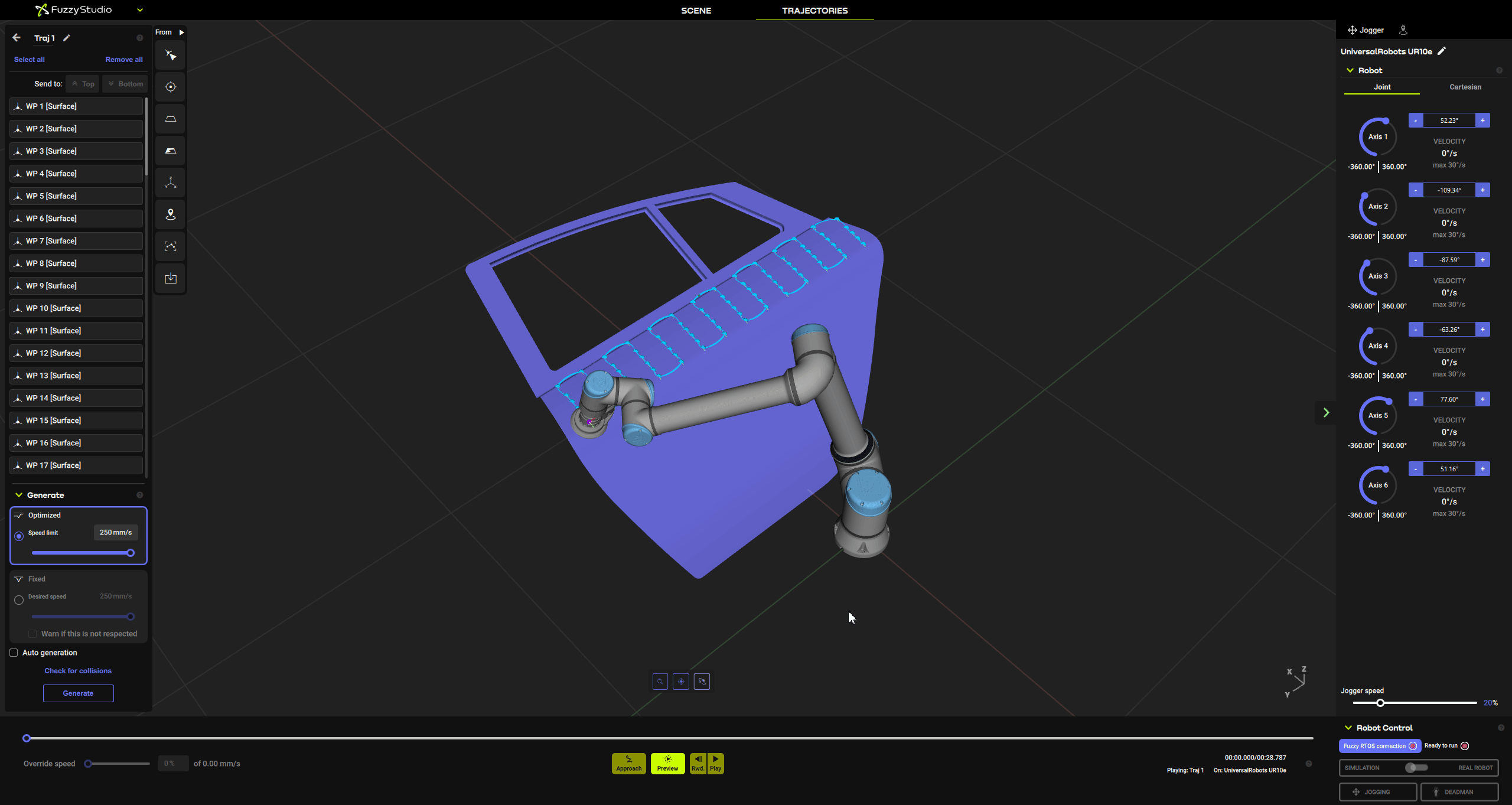Click Check for collisions link
Viewport: 1512px width, 805px height.
pos(78,671)
